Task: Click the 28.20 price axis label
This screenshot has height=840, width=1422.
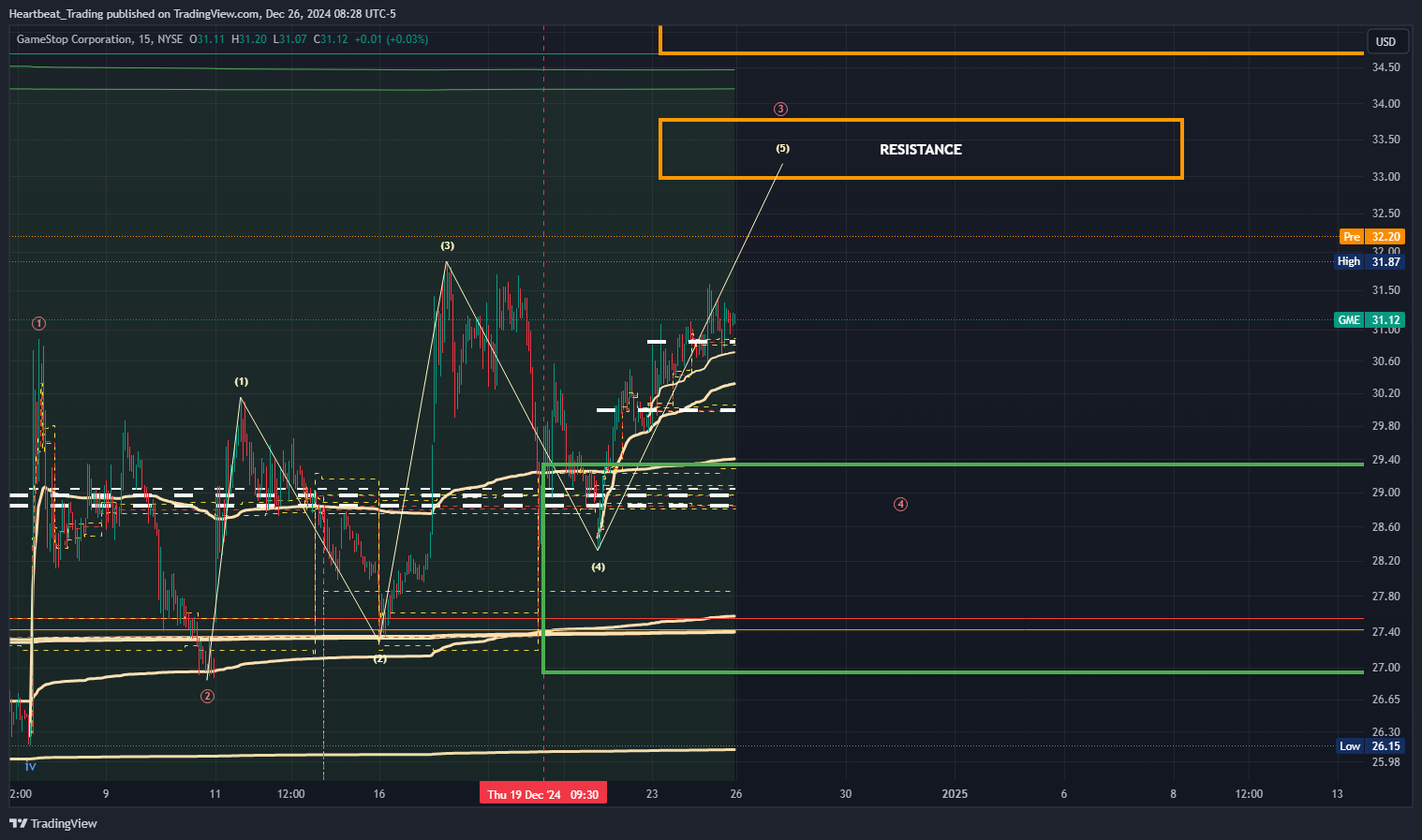Action: tap(1386, 561)
